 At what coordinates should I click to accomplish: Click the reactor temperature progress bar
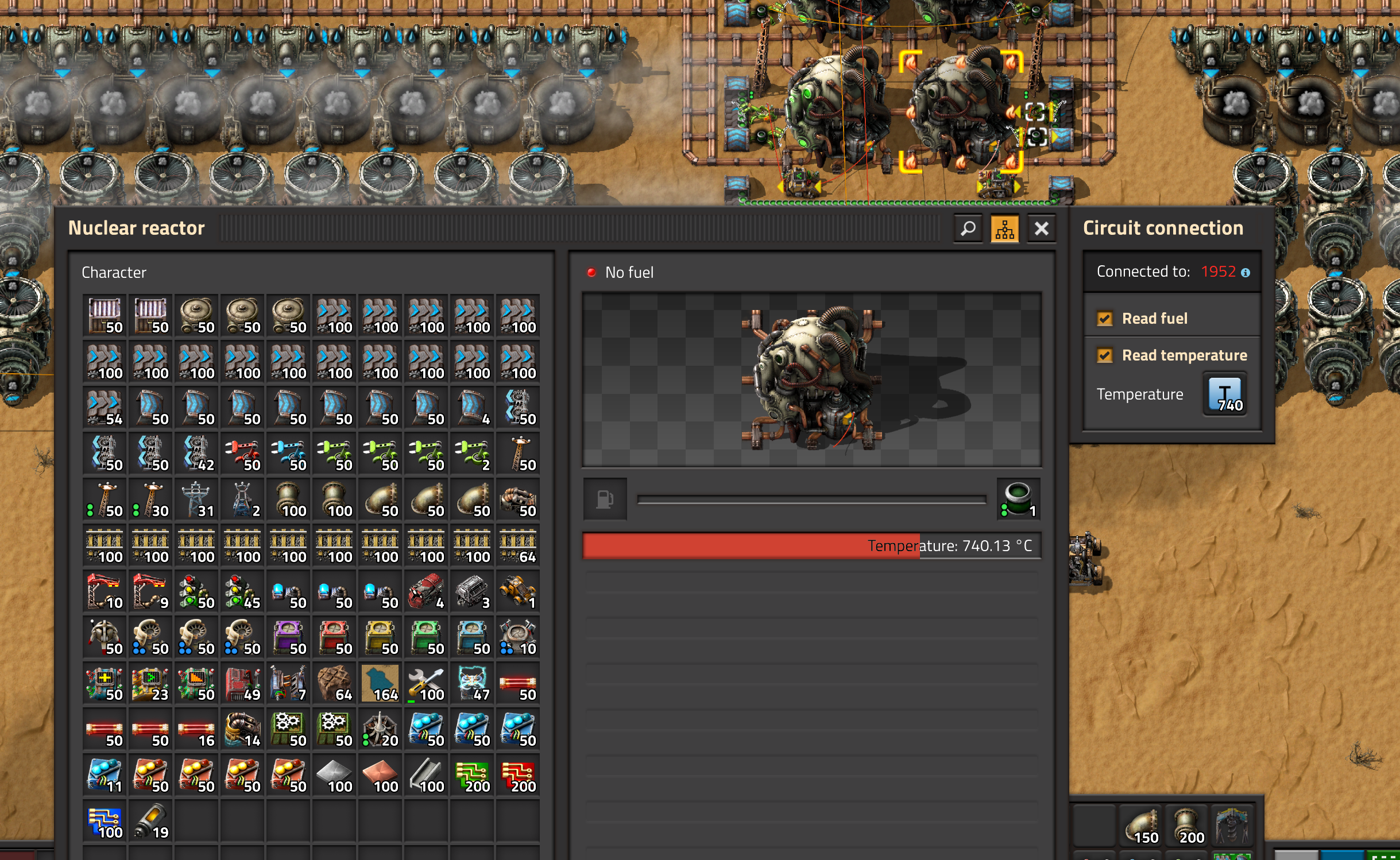click(x=811, y=545)
